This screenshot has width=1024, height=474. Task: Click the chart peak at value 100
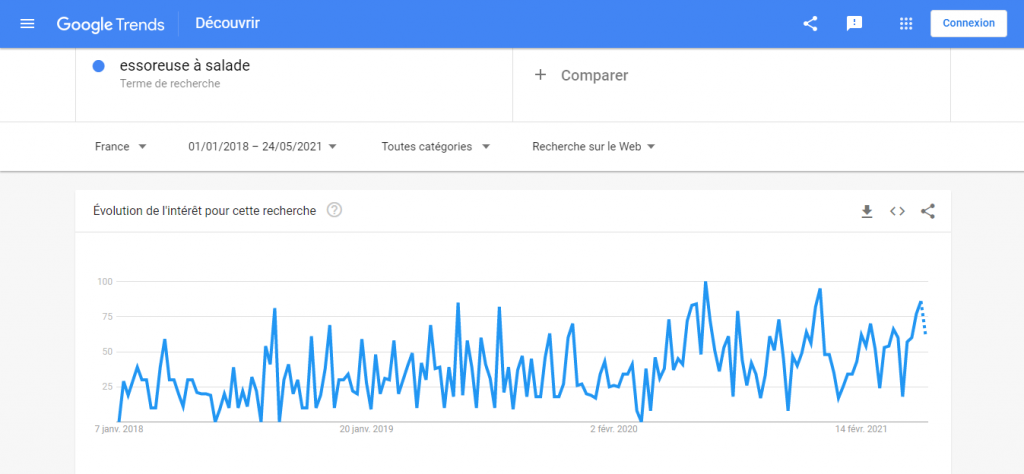[x=706, y=283]
